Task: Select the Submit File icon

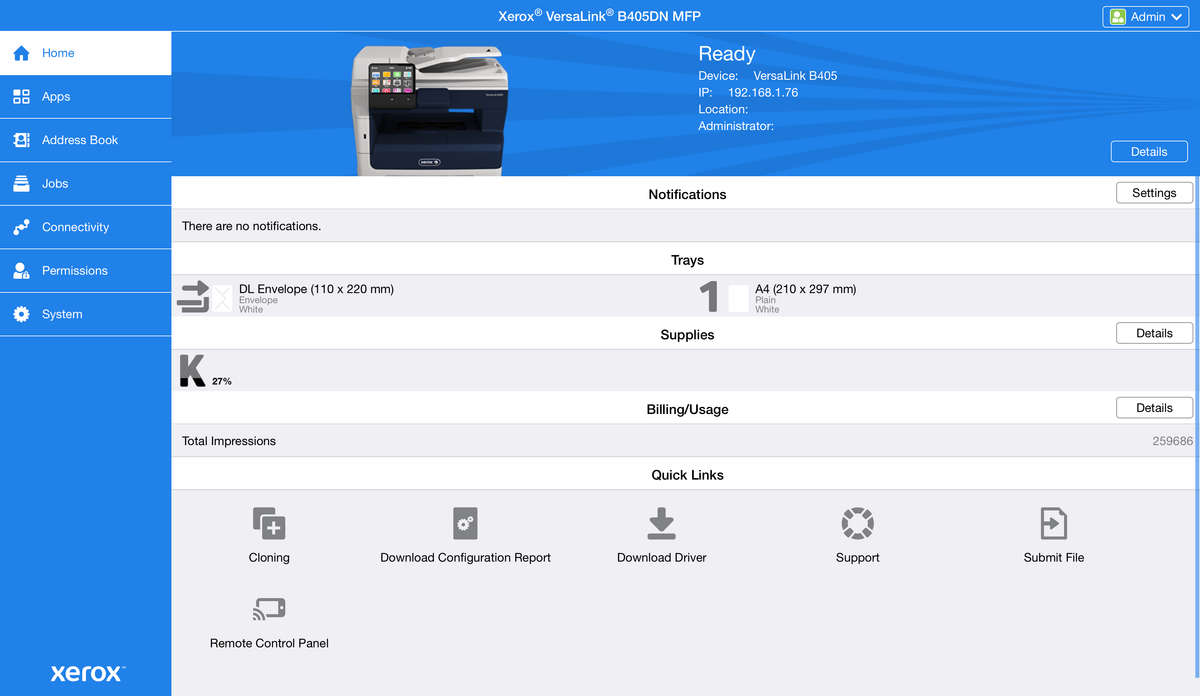Action: coord(1053,523)
